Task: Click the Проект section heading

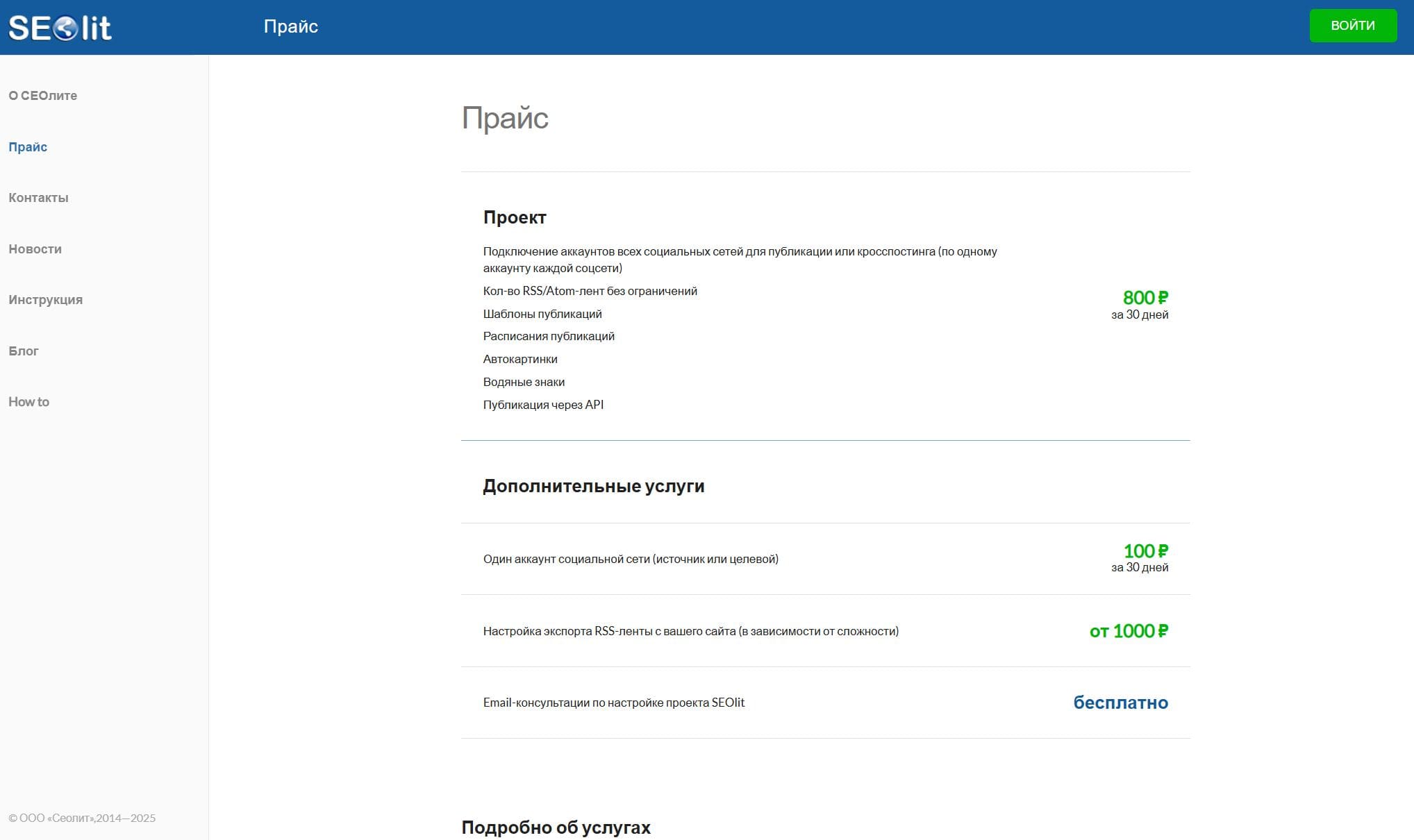Action: [515, 218]
